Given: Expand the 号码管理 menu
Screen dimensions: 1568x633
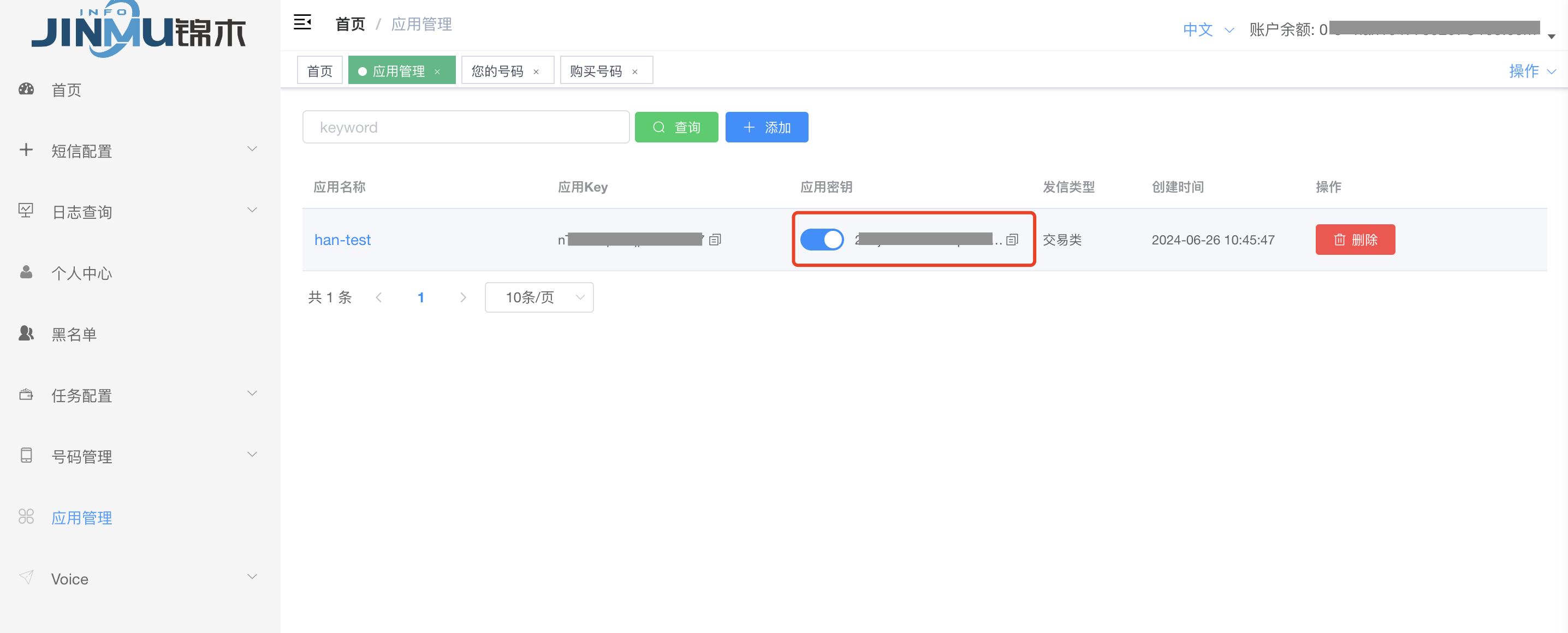Looking at the screenshot, I should pos(252,455).
